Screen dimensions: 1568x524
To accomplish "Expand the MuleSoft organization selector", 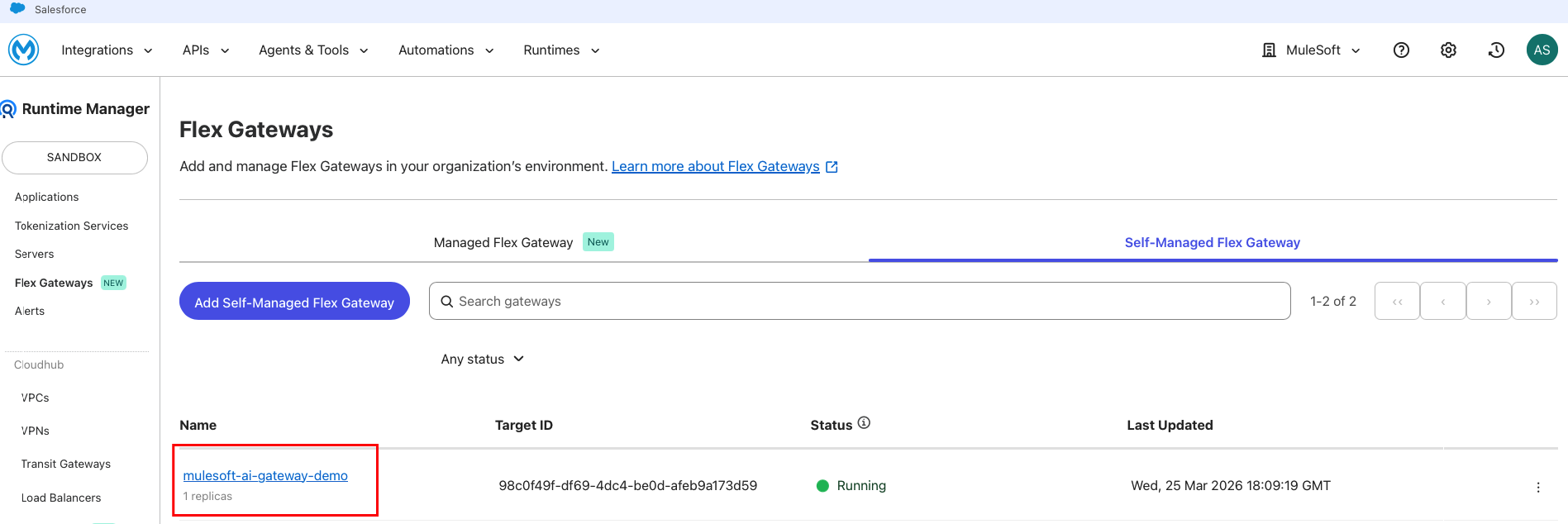I will pyautogui.click(x=1312, y=50).
